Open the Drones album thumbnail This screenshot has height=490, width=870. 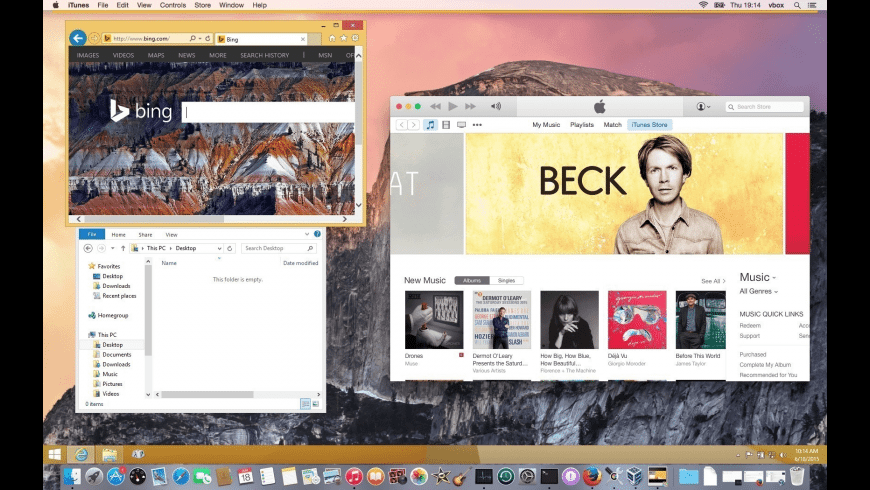click(434, 320)
